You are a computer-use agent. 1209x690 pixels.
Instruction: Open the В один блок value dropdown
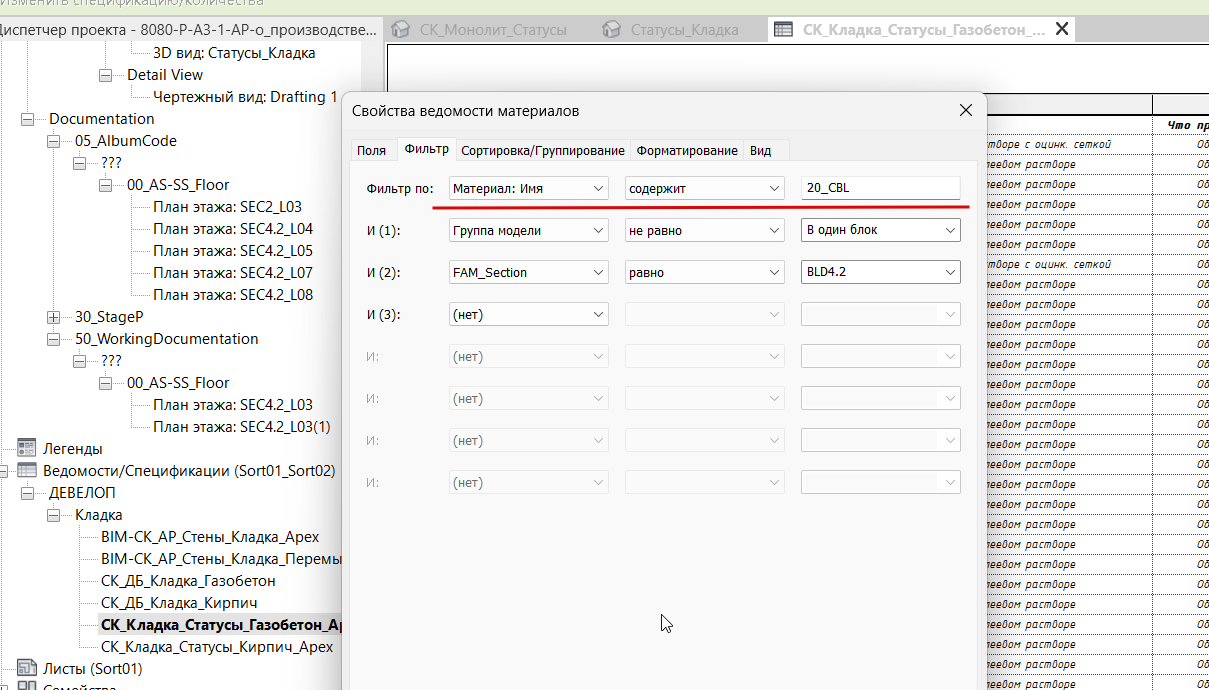tap(881, 230)
